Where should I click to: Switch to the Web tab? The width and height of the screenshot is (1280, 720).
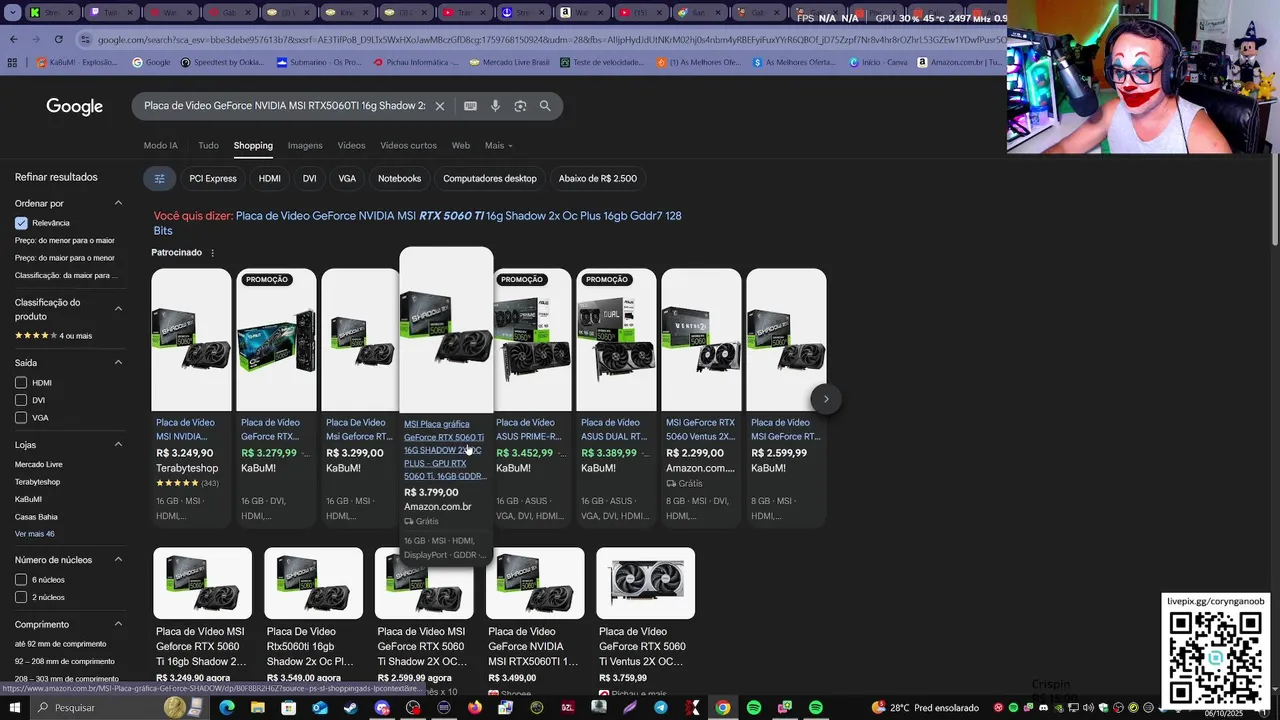click(x=461, y=145)
